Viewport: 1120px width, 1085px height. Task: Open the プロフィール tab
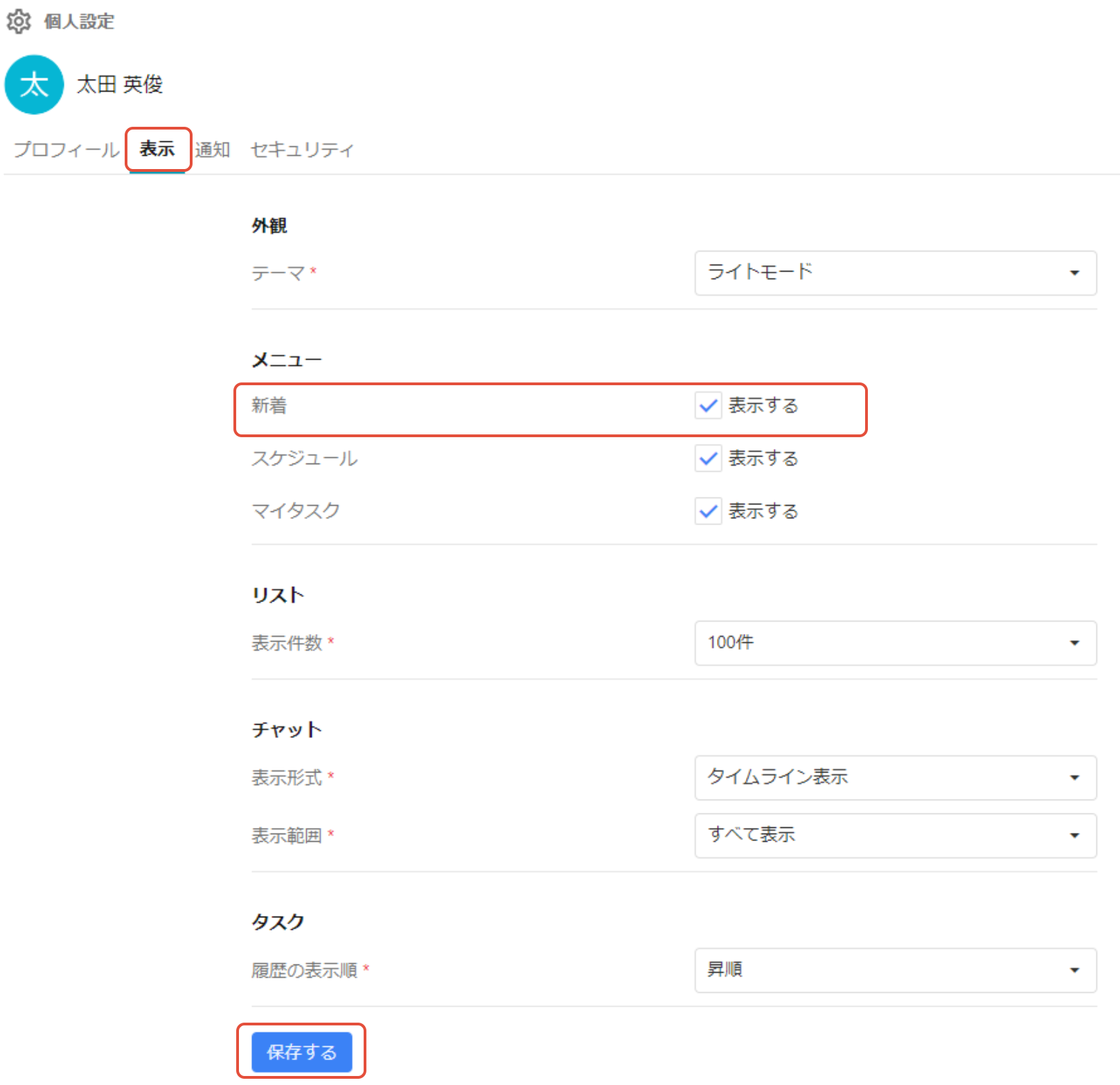pos(66,150)
